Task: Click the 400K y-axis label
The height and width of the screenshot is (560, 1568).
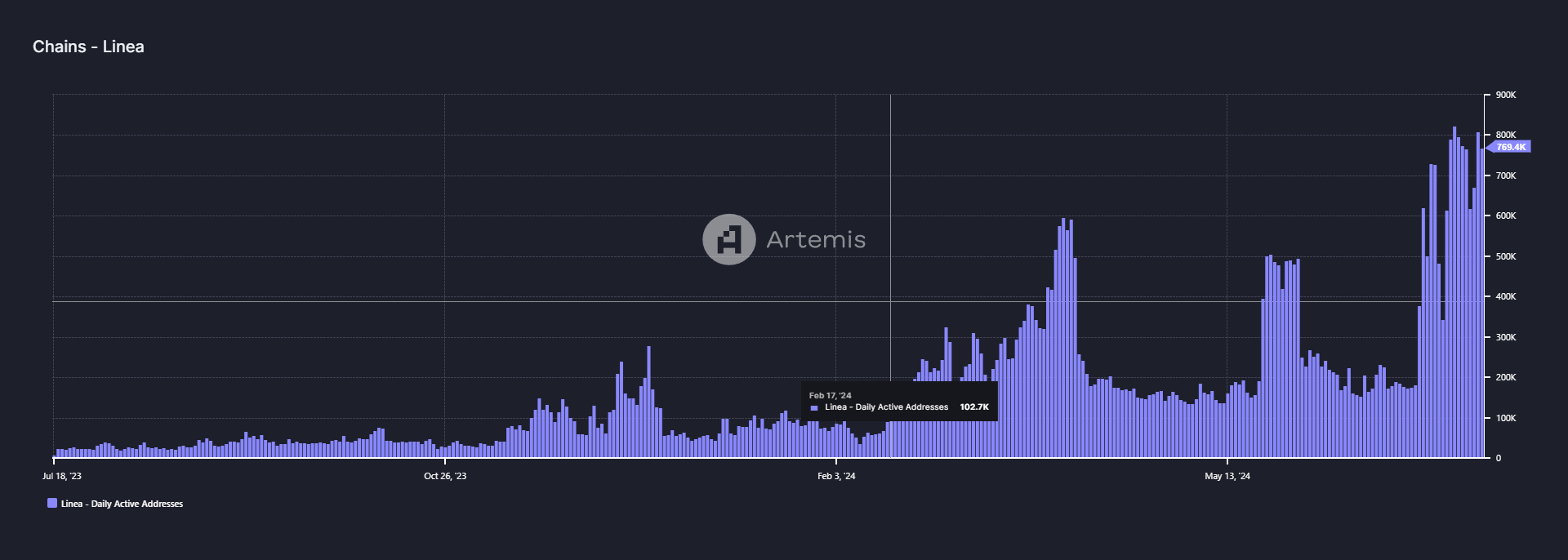Action: click(x=1506, y=296)
